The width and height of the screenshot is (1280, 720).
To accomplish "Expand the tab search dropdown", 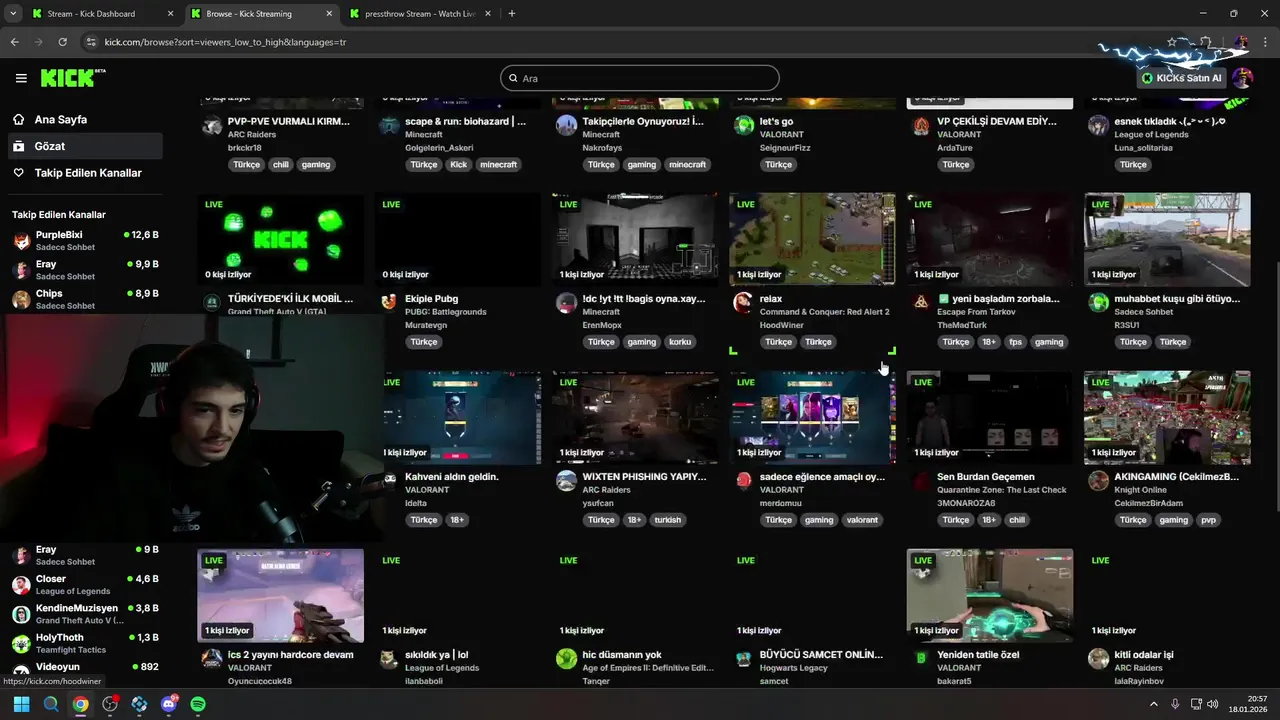I will [13, 14].
